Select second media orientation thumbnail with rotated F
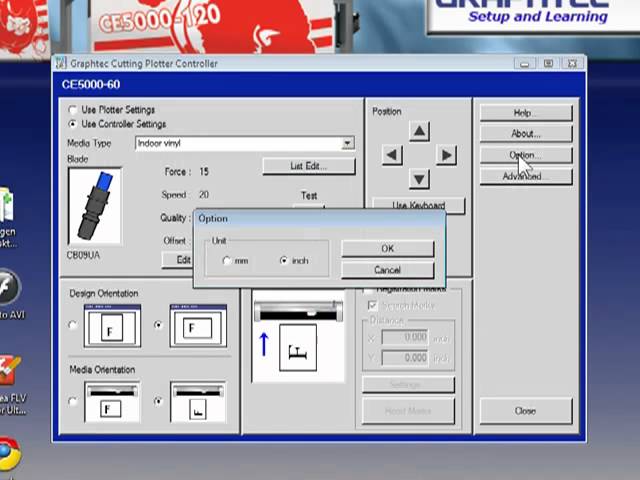Image resolution: width=640 pixels, height=480 pixels. [198, 402]
